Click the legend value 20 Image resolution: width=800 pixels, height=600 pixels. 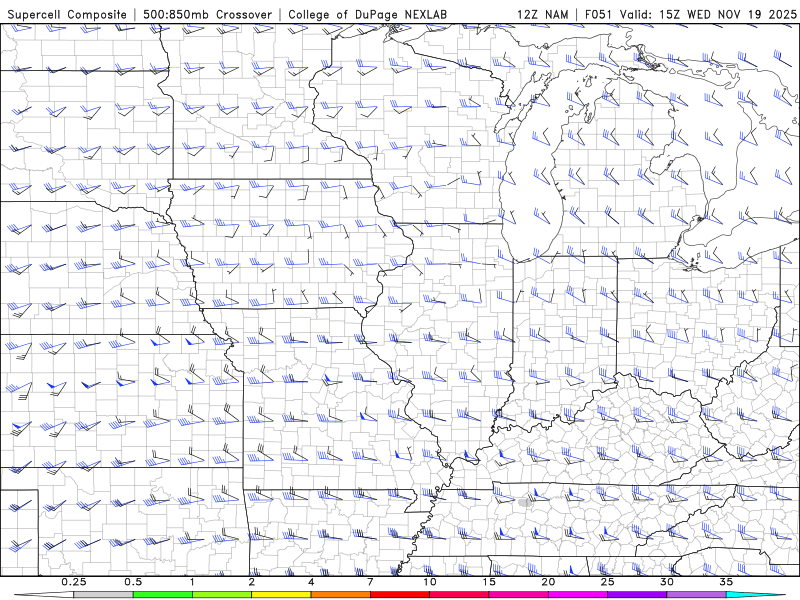(x=548, y=582)
